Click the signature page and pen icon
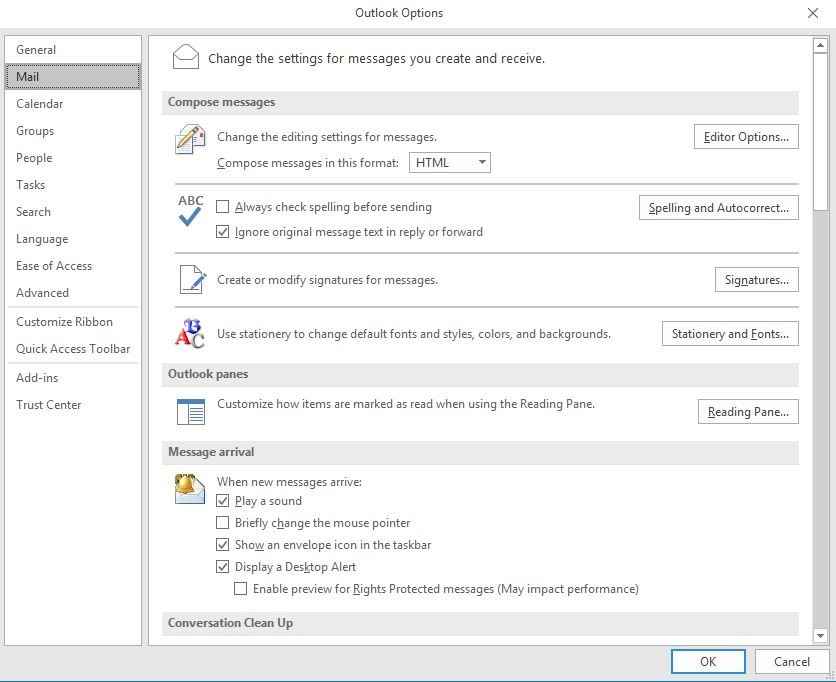This screenshot has width=836, height=682. [x=190, y=279]
